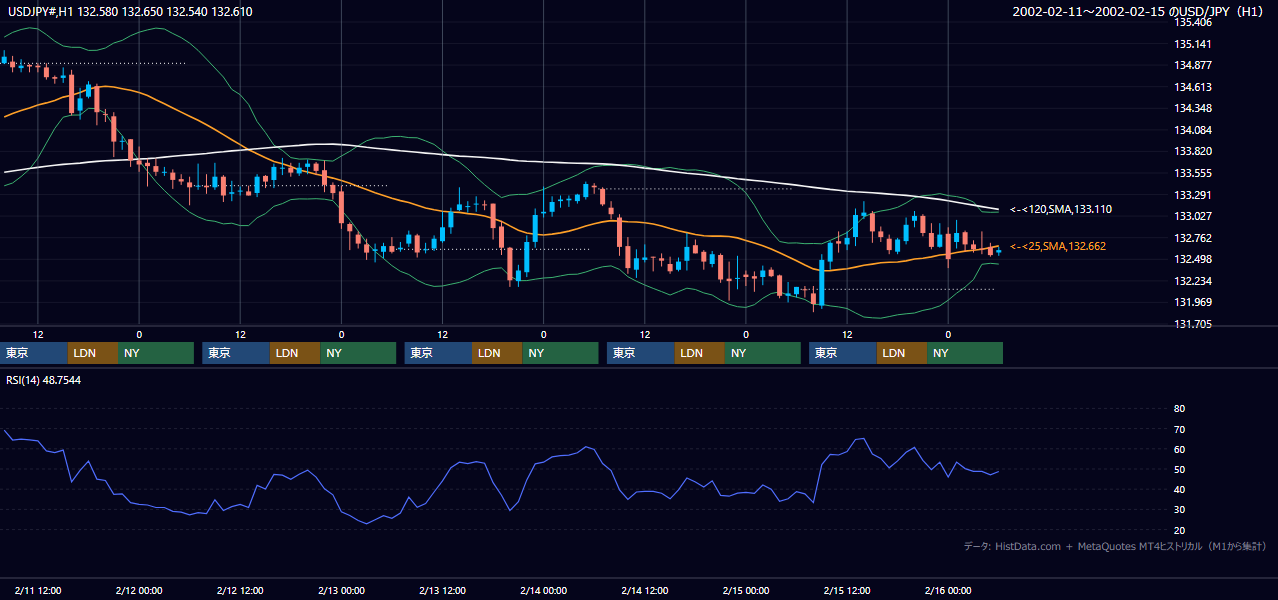Click the 2/11 12:00 time label

tap(38, 591)
